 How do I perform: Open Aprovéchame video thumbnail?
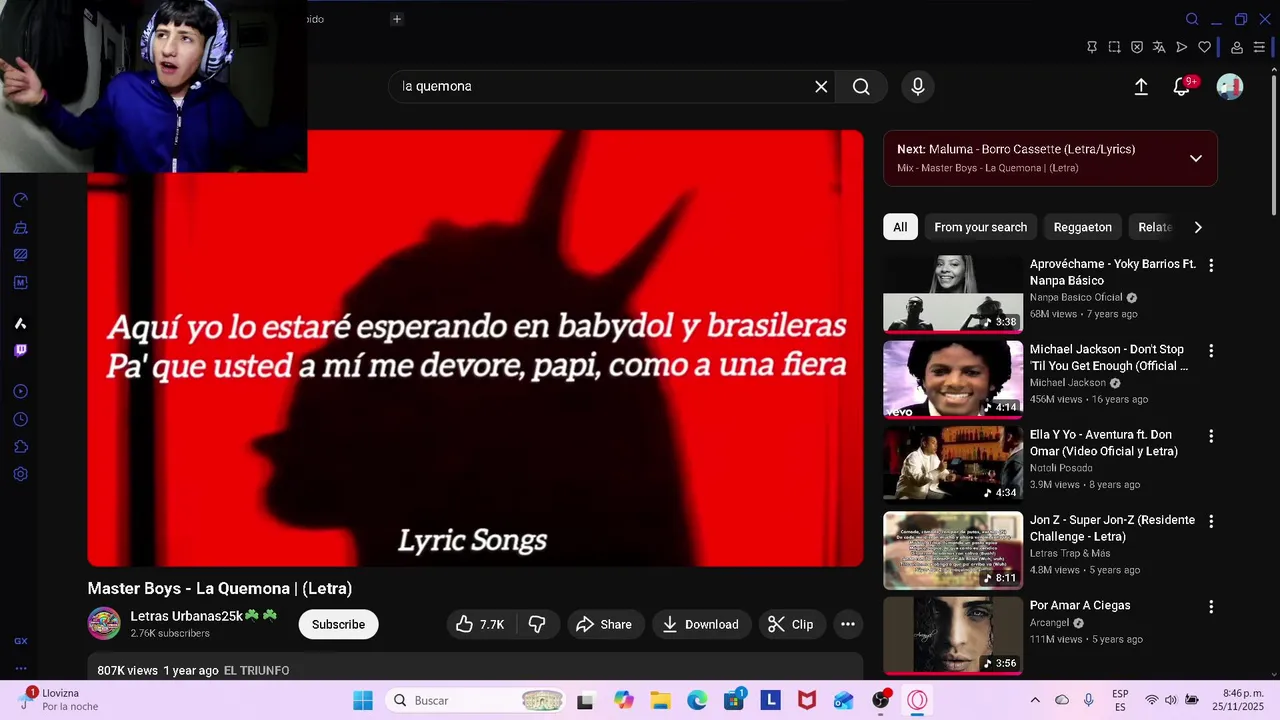[x=953, y=294]
